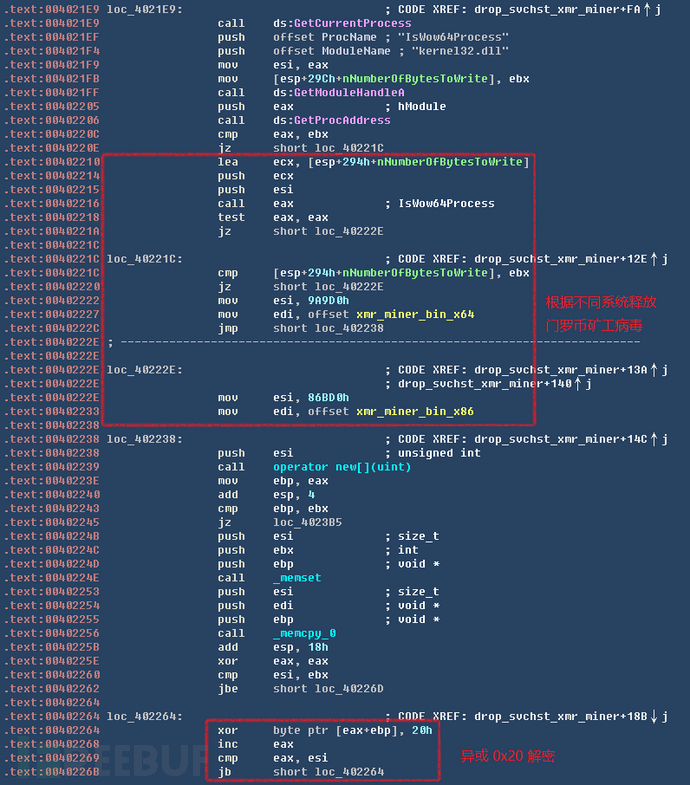The image size is (690, 785).
Task: Click the loc_40222E label definition
Action: tap(144, 370)
